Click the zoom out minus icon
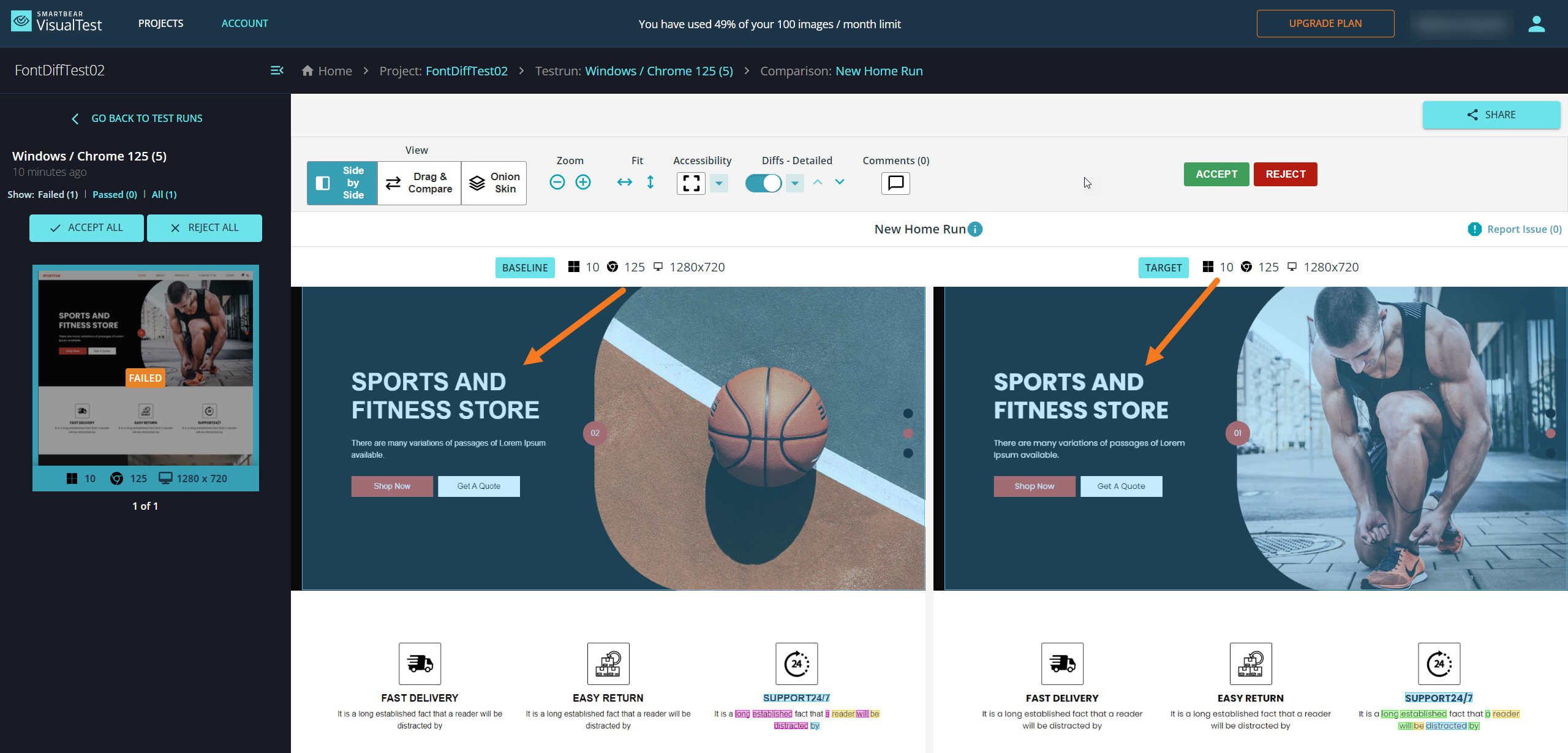1568x753 pixels. point(557,182)
